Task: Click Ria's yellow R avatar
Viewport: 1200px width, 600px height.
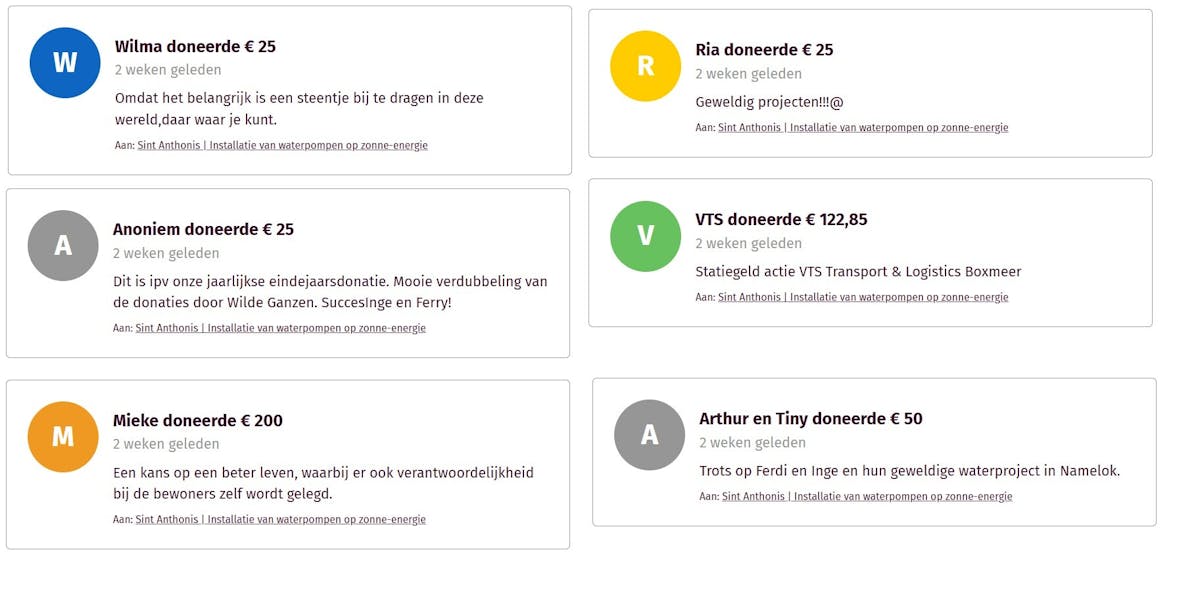Action: coord(645,67)
